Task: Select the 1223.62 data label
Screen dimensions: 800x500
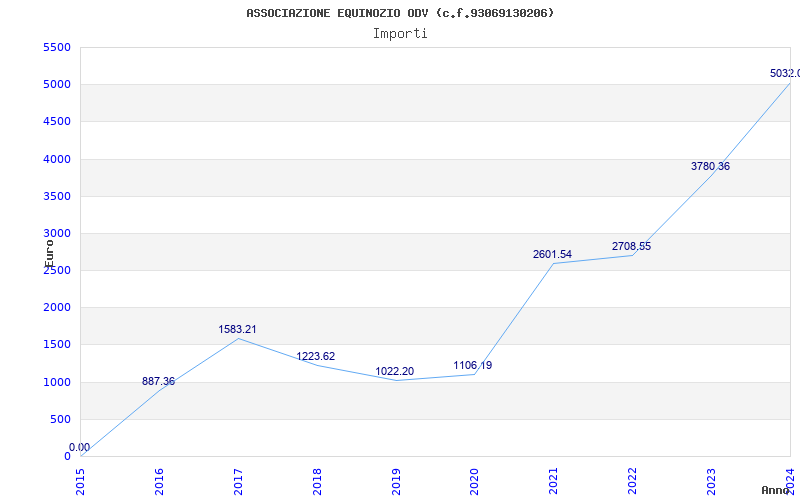Action: [x=316, y=357]
